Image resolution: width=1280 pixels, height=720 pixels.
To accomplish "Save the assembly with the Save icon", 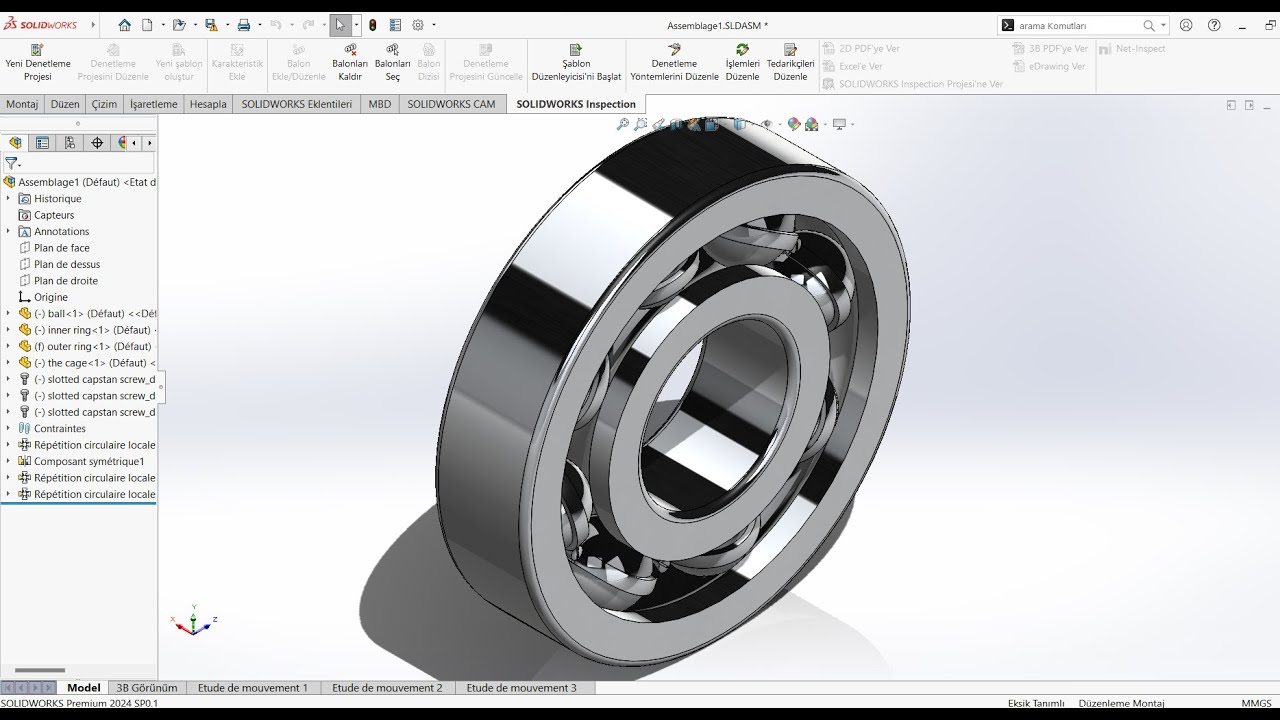I will point(211,25).
